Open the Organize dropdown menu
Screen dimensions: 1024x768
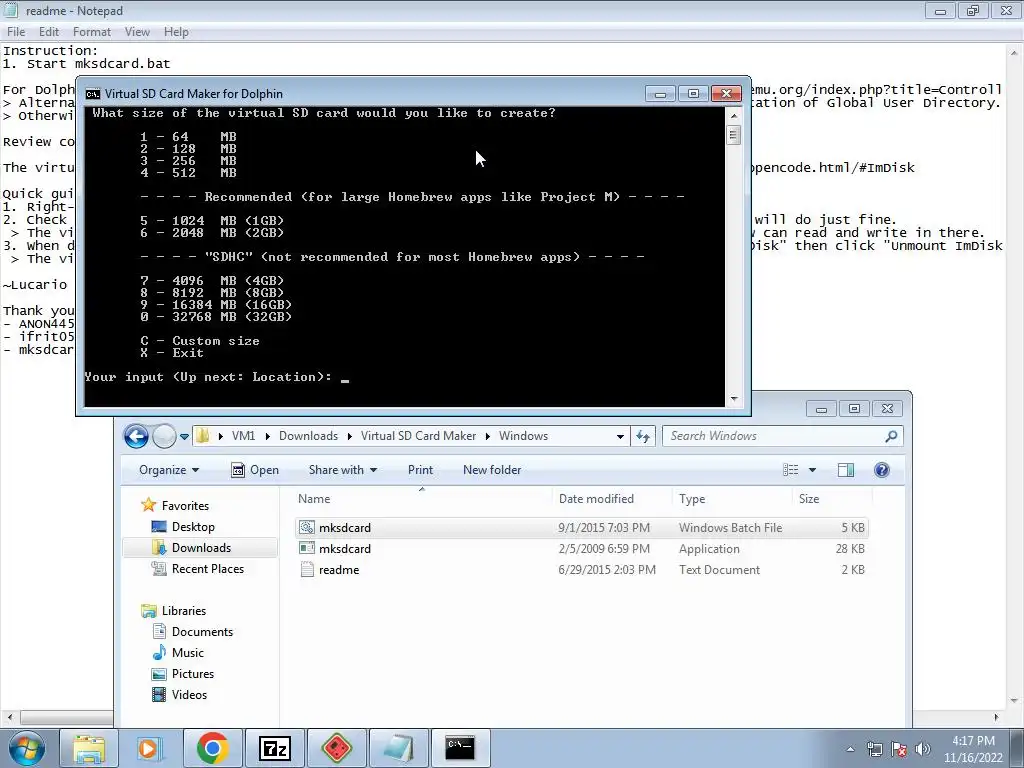click(x=169, y=470)
